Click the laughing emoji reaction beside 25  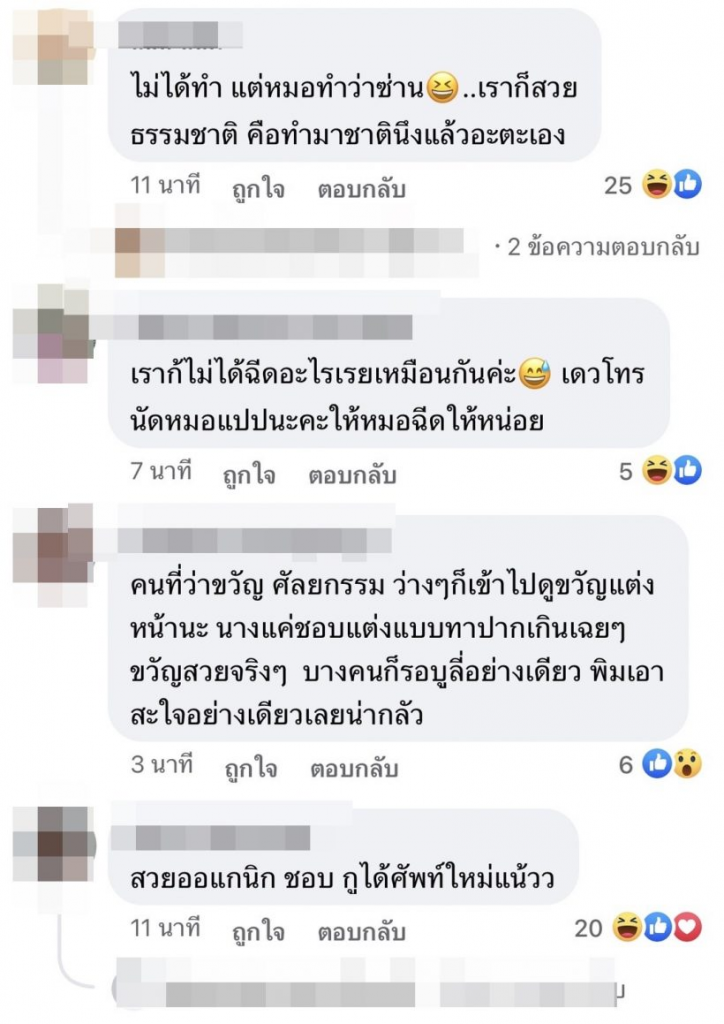click(657, 184)
